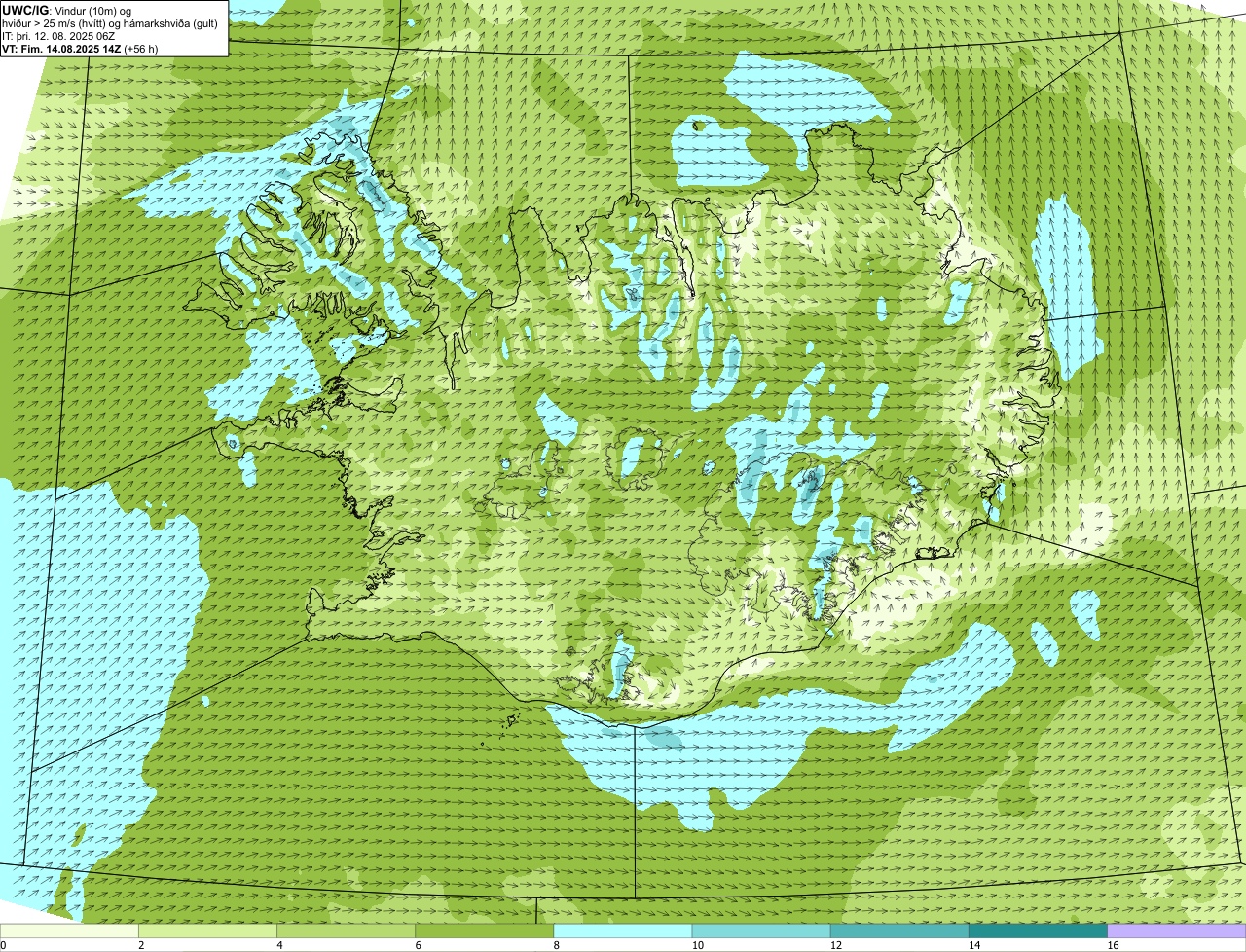Click the legend scale label 12
The width and height of the screenshot is (1246, 952).
click(x=837, y=945)
